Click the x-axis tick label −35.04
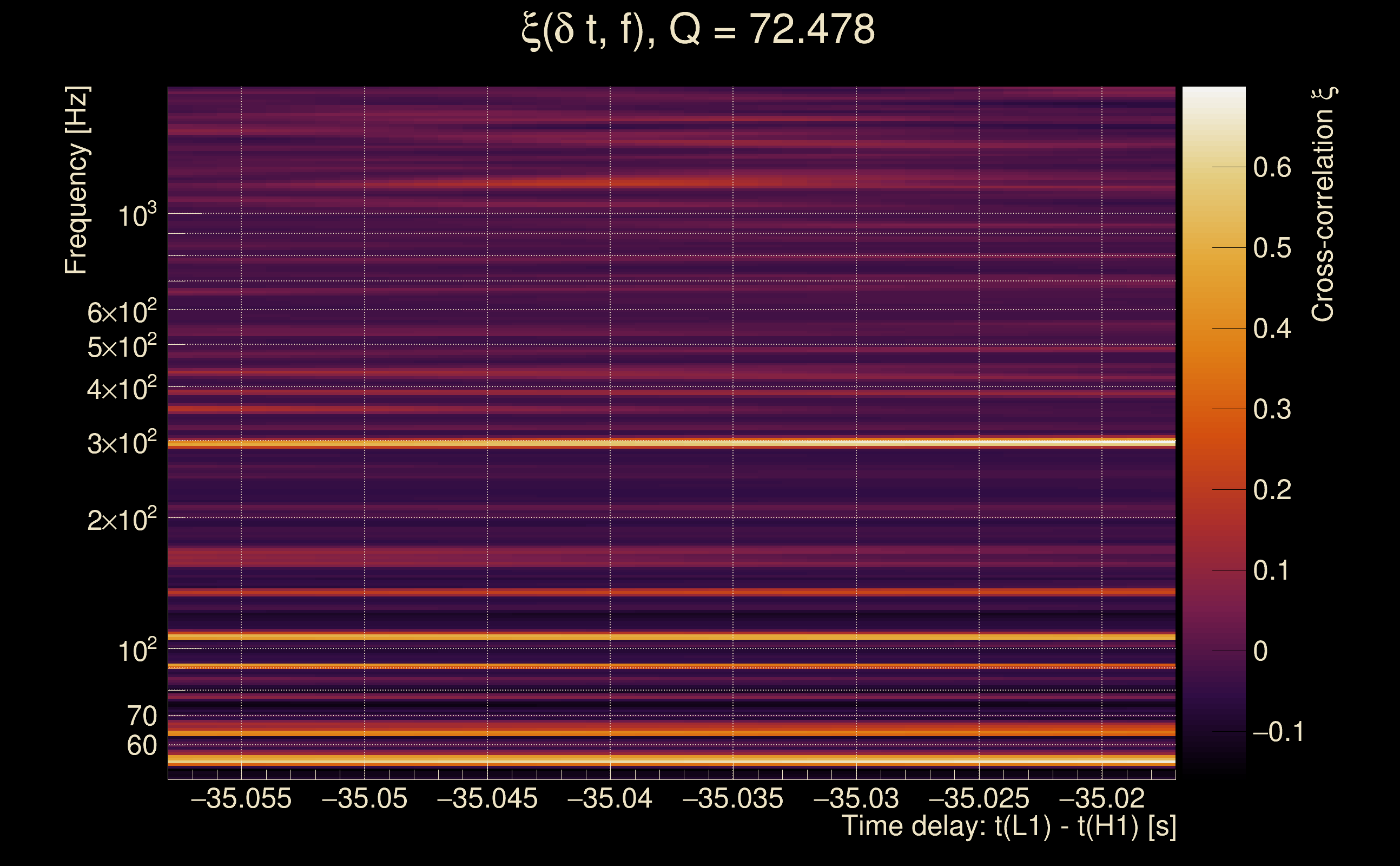This screenshot has height=866, width=1400. click(x=610, y=798)
